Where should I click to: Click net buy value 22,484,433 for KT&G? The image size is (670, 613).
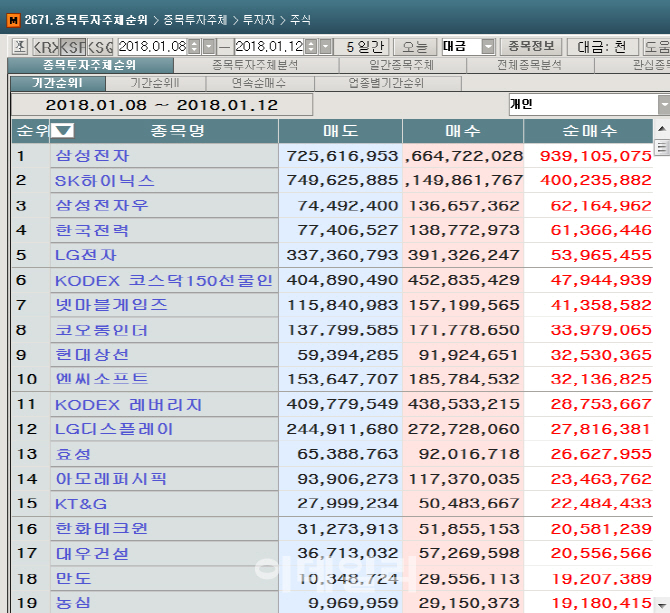(x=601, y=504)
